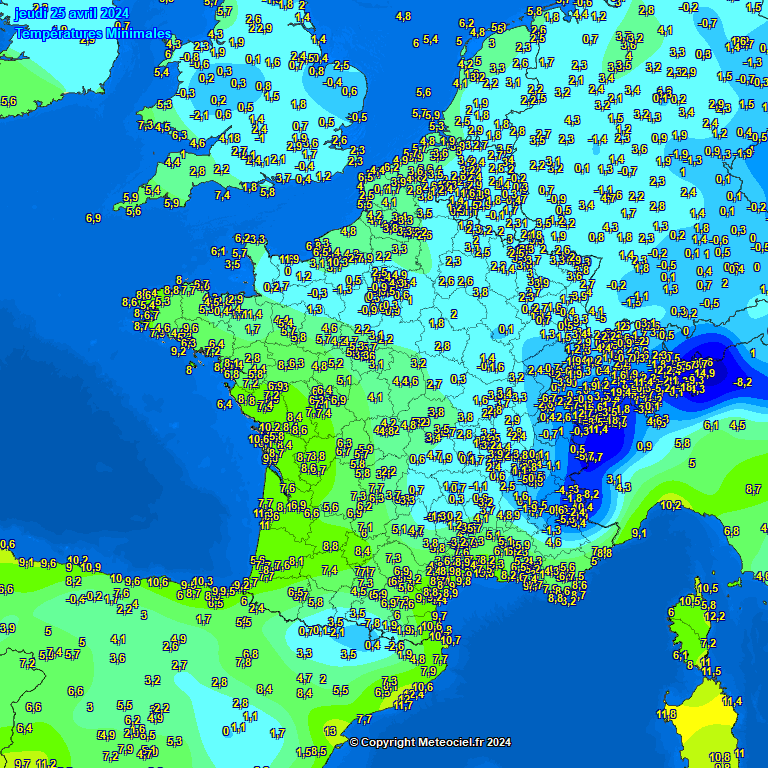Screen dimensions: 768x768
Task: Click the 'Températures Minimales' map subtitle
Action: click(x=93, y=33)
